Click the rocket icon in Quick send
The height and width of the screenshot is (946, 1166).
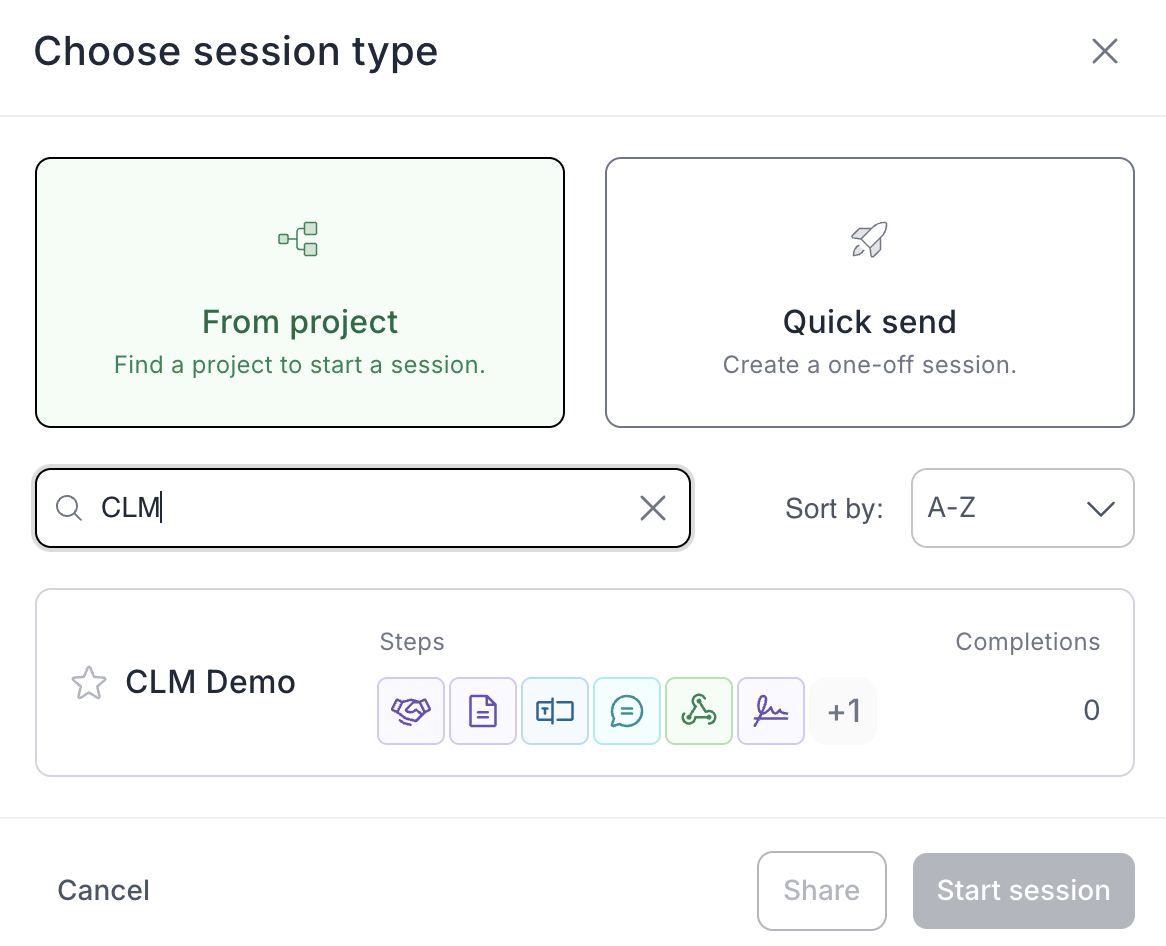point(869,239)
